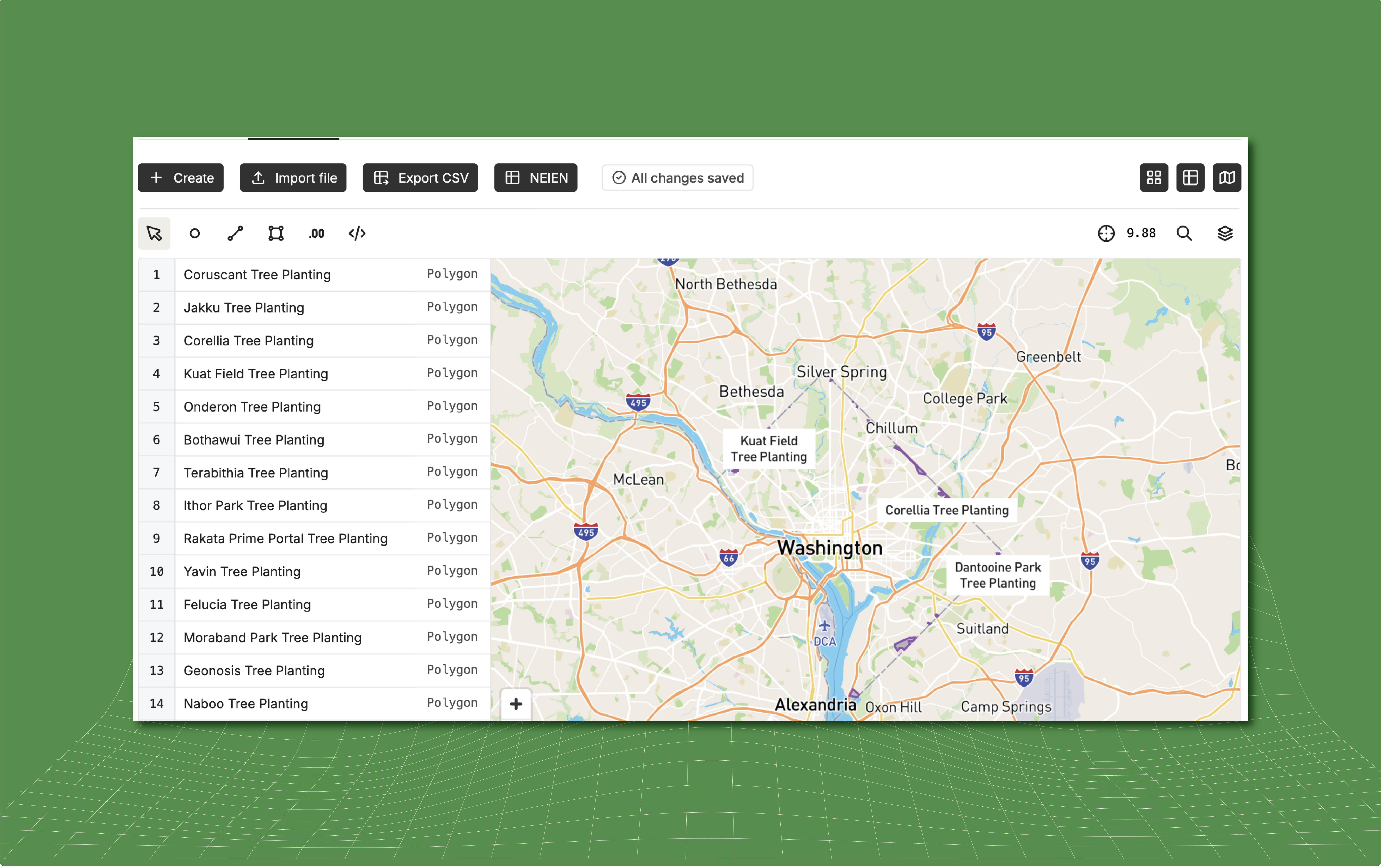Click the Washington city label on map

[x=830, y=548]
